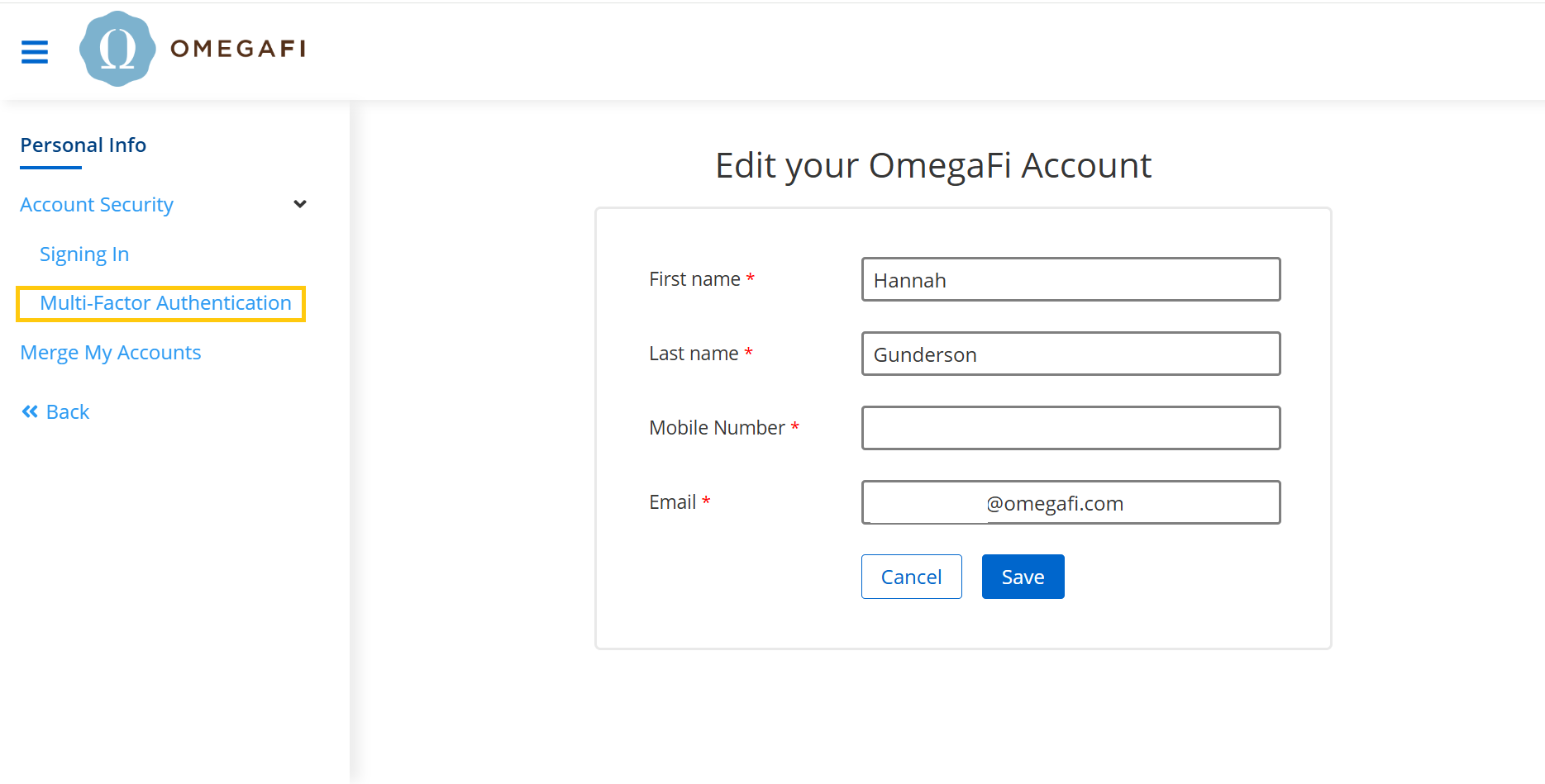
Task: Collapse the Account Security chevron
Action: [x=300, y=204]
